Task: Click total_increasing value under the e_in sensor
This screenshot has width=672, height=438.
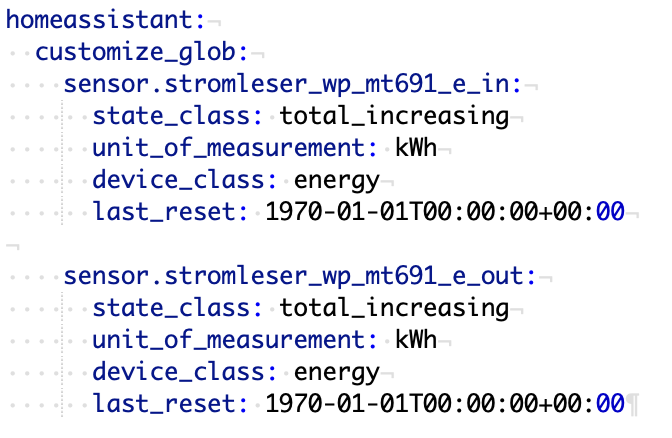Action: coord(394,115)
